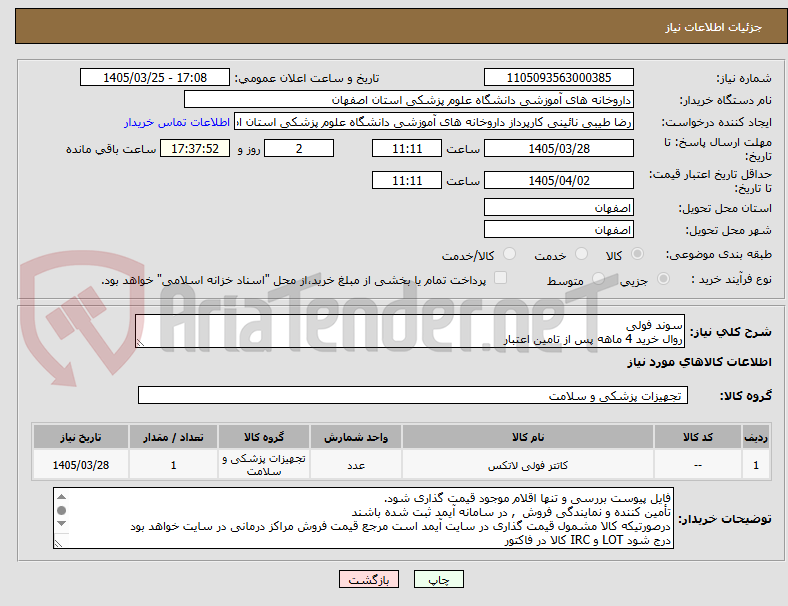
Task: Click the validity hour field 11:11 beside 1405/04/02
Action: [x=407, y=180]
